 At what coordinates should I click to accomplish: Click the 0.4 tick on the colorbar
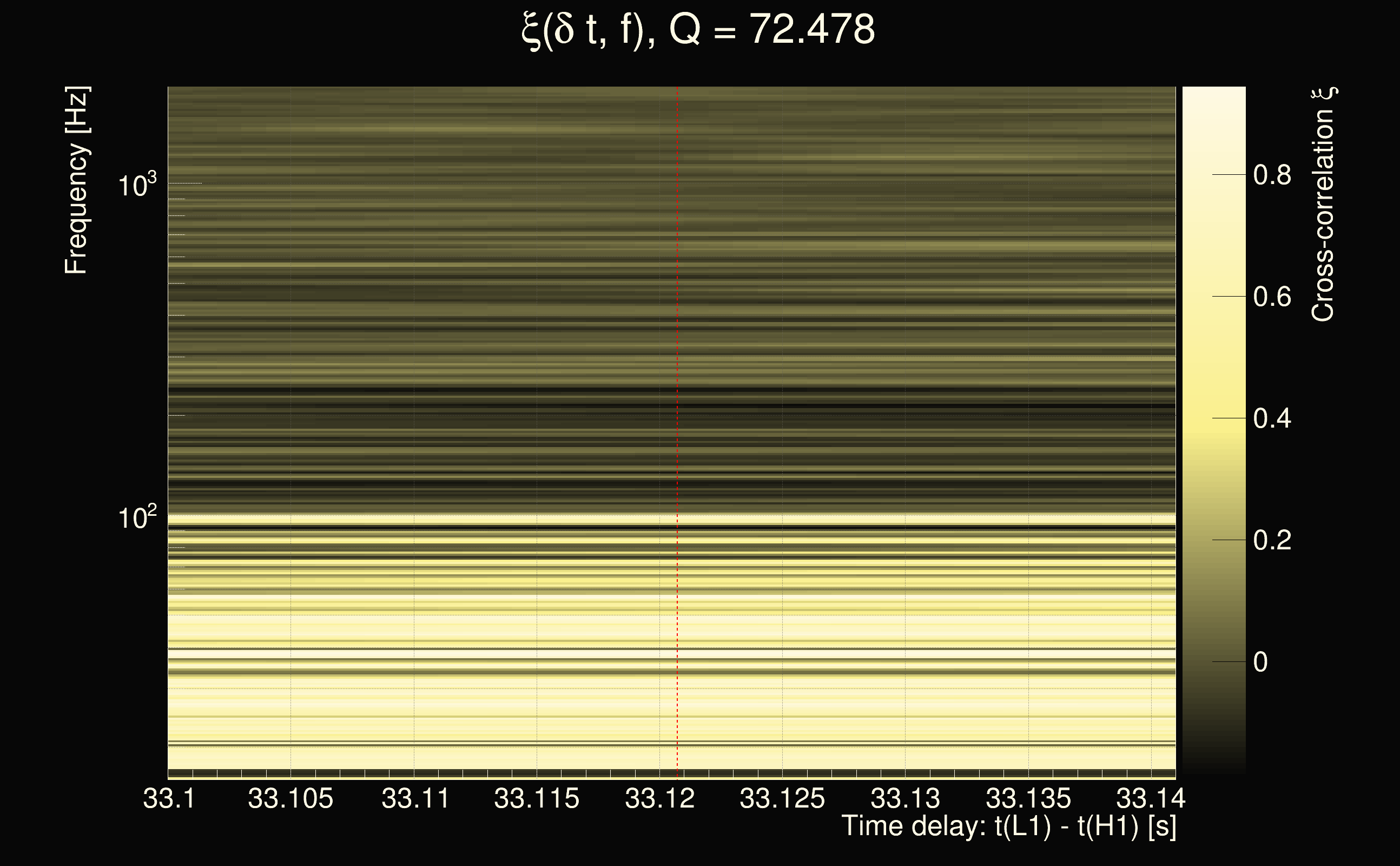coord(1272,419)
